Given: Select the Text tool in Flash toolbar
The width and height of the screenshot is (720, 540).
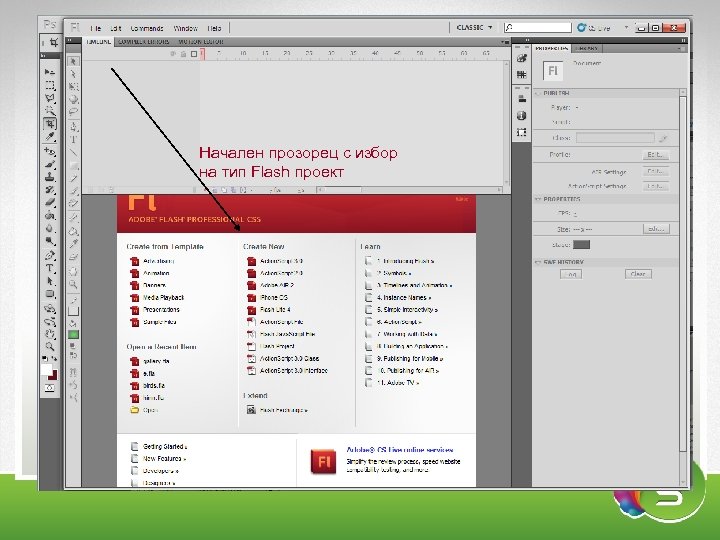Looking at the screenshot, I should pos(73,140).
